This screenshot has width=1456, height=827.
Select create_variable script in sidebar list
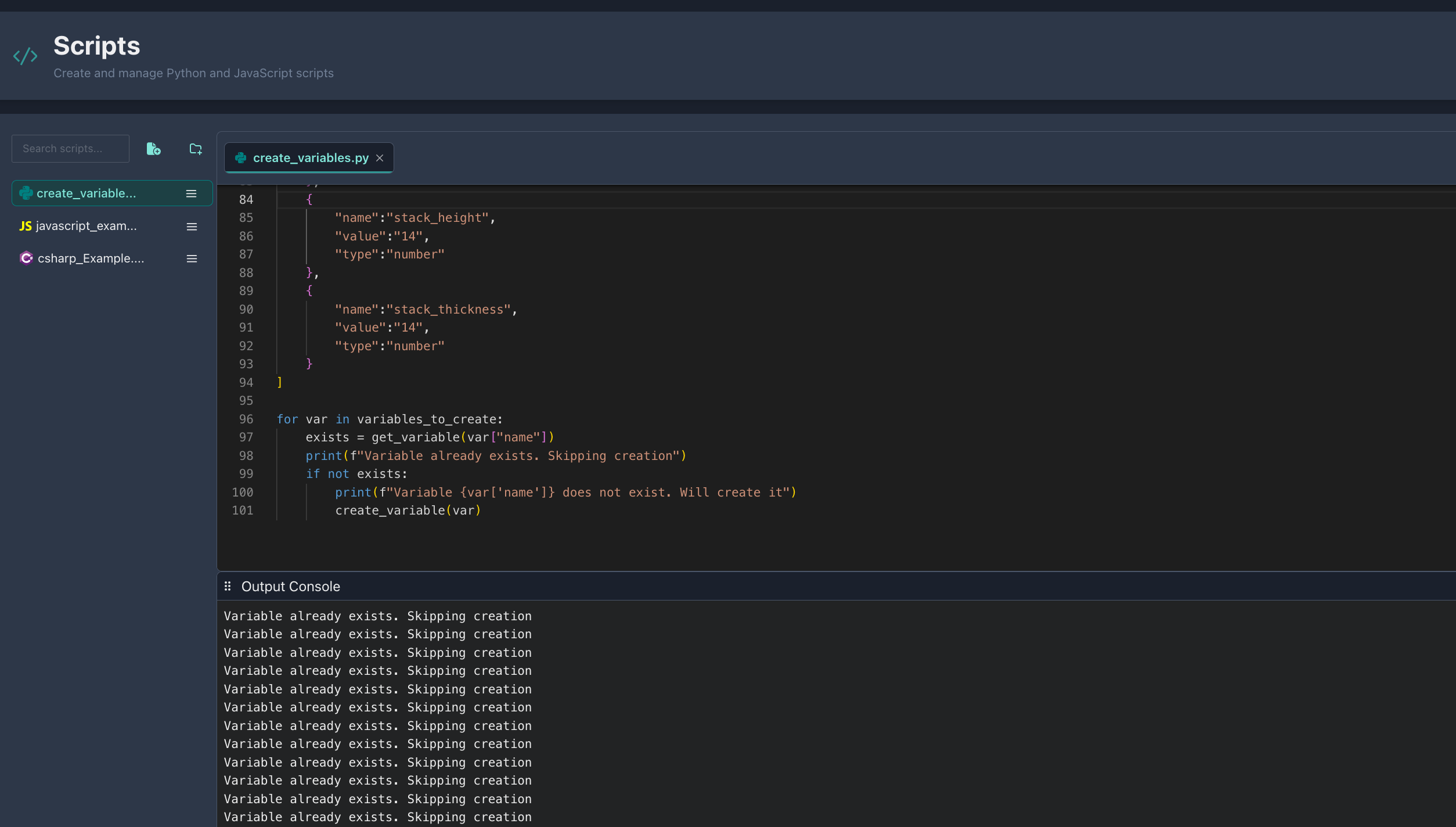click(x=86, y=193)
